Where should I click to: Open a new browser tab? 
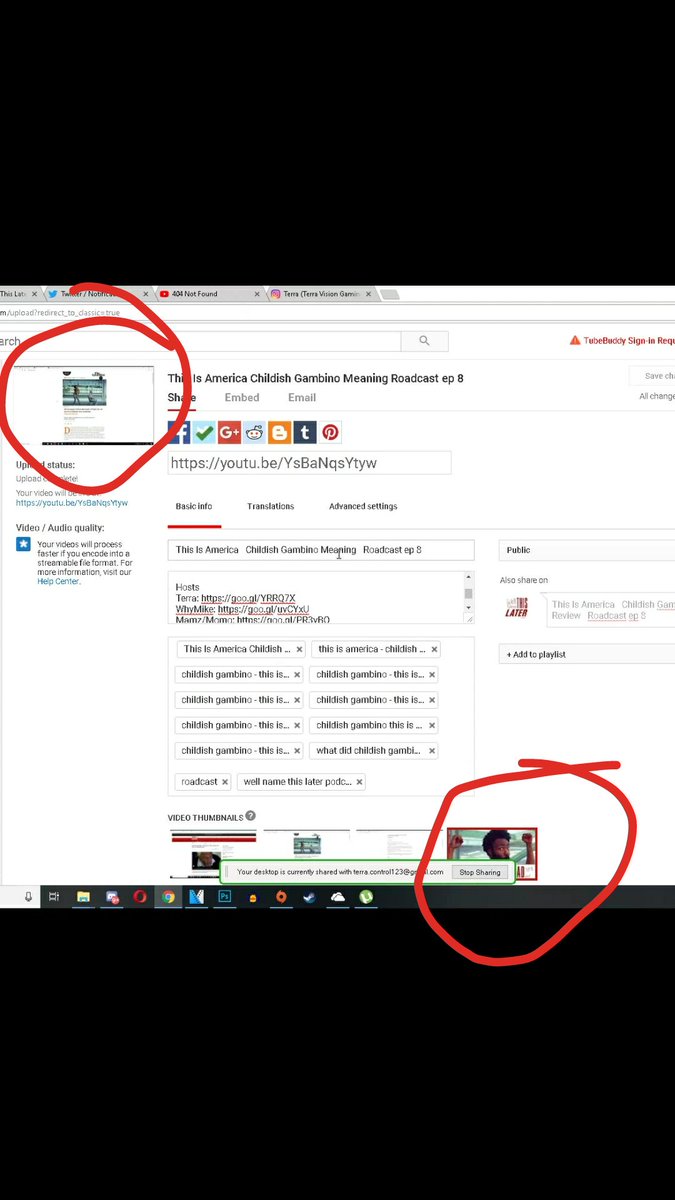[x=391, y=294]
